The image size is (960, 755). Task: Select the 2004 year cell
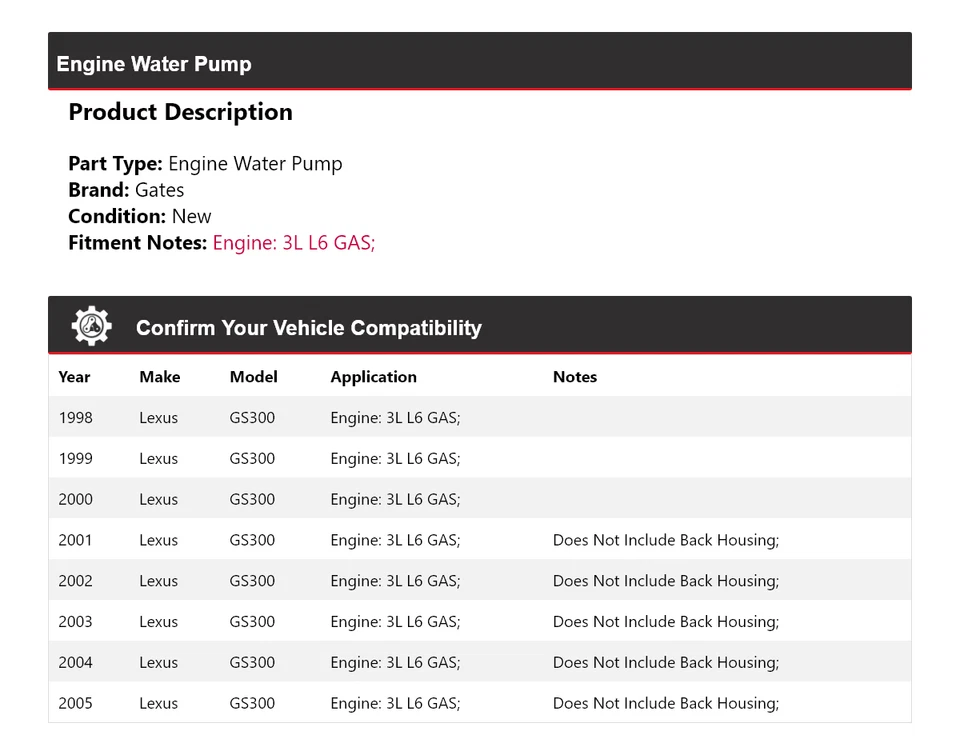(x=75, y=663)
